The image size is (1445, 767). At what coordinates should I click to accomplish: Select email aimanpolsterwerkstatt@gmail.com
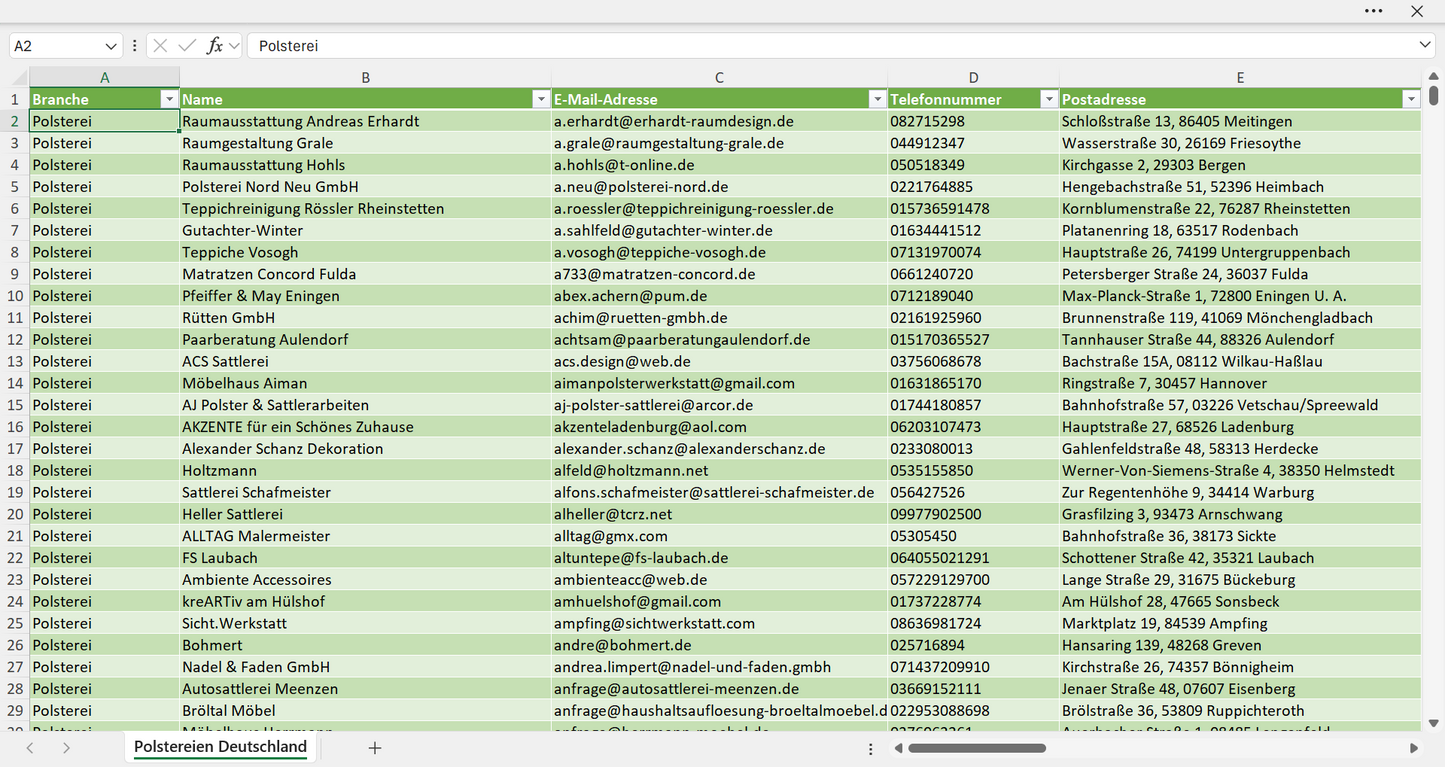[x=720, y=383]
